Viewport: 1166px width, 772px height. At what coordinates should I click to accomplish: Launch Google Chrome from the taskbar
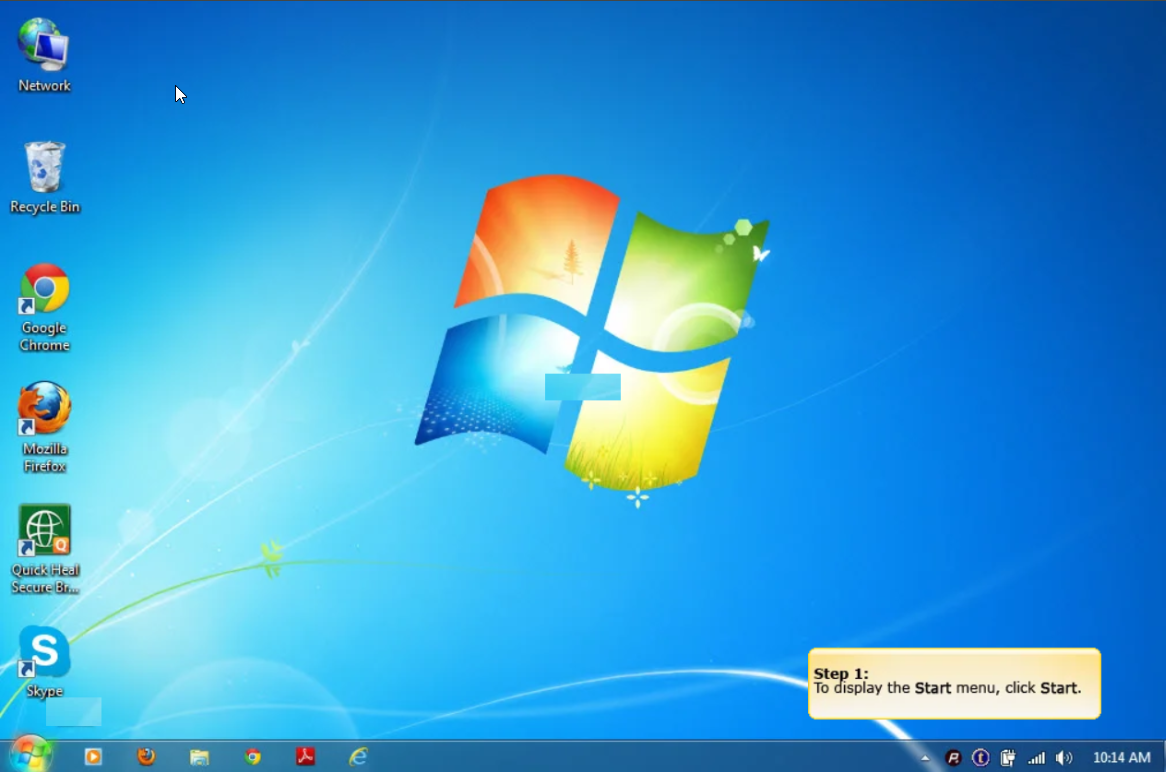click(253, 757)
